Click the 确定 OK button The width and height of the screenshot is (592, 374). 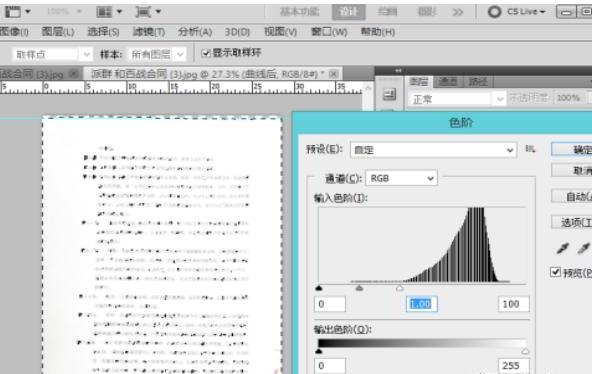(572, 149)
